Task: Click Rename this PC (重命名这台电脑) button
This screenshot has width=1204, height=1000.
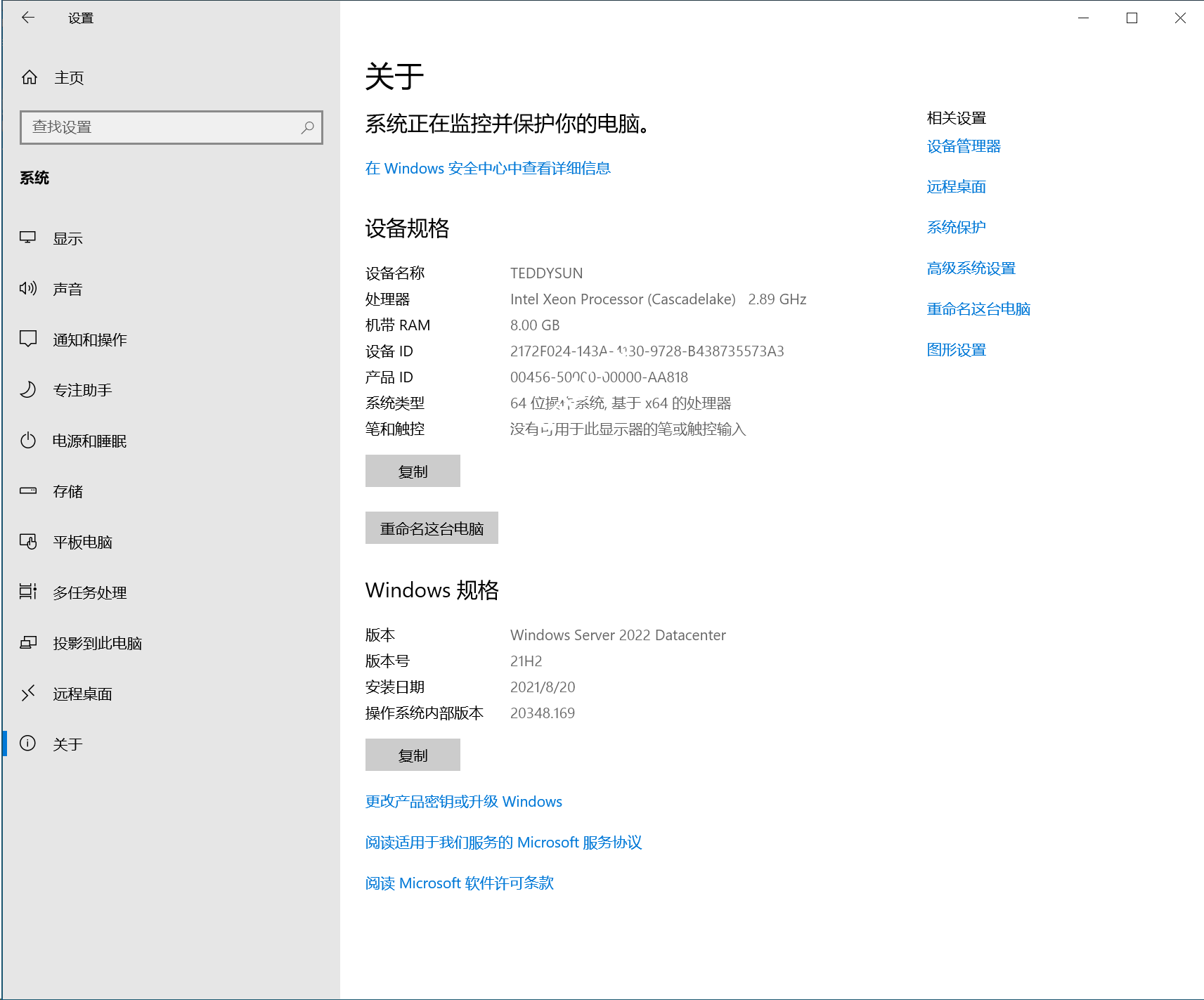Action: 432,528
